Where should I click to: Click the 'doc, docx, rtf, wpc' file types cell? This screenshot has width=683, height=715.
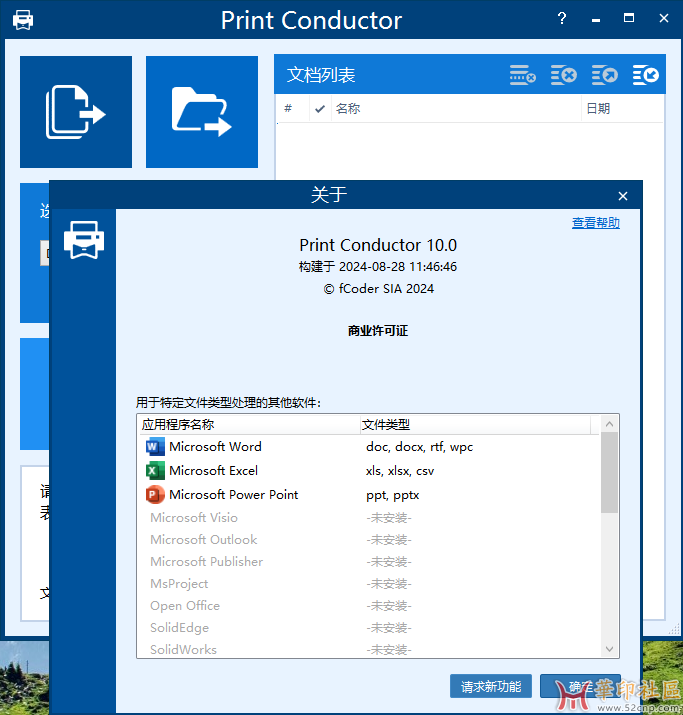(x=419, y=447)
